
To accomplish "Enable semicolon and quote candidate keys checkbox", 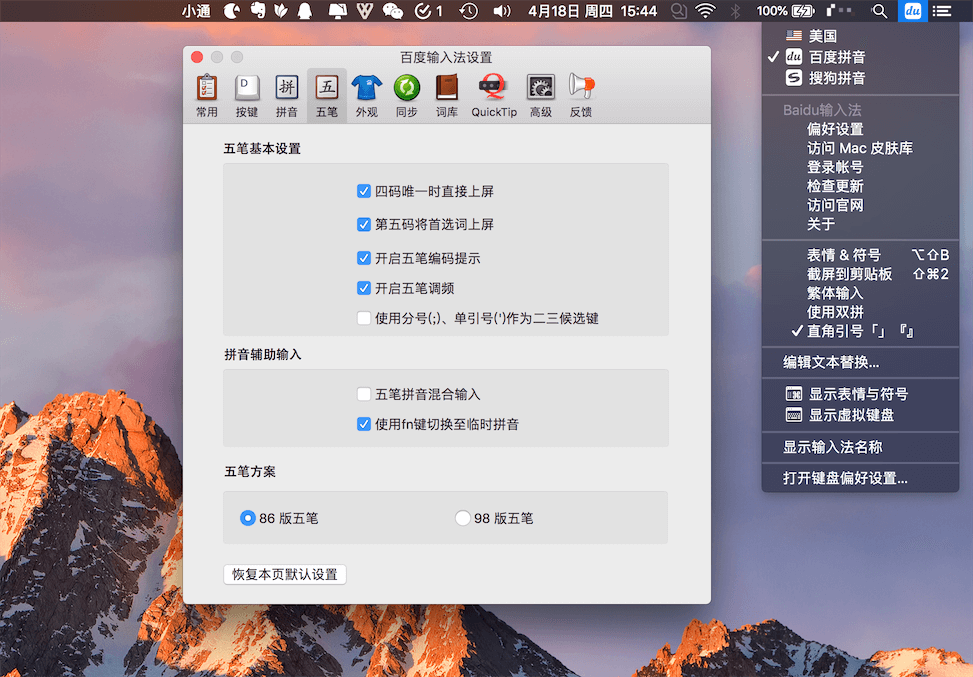I will 364,318.
